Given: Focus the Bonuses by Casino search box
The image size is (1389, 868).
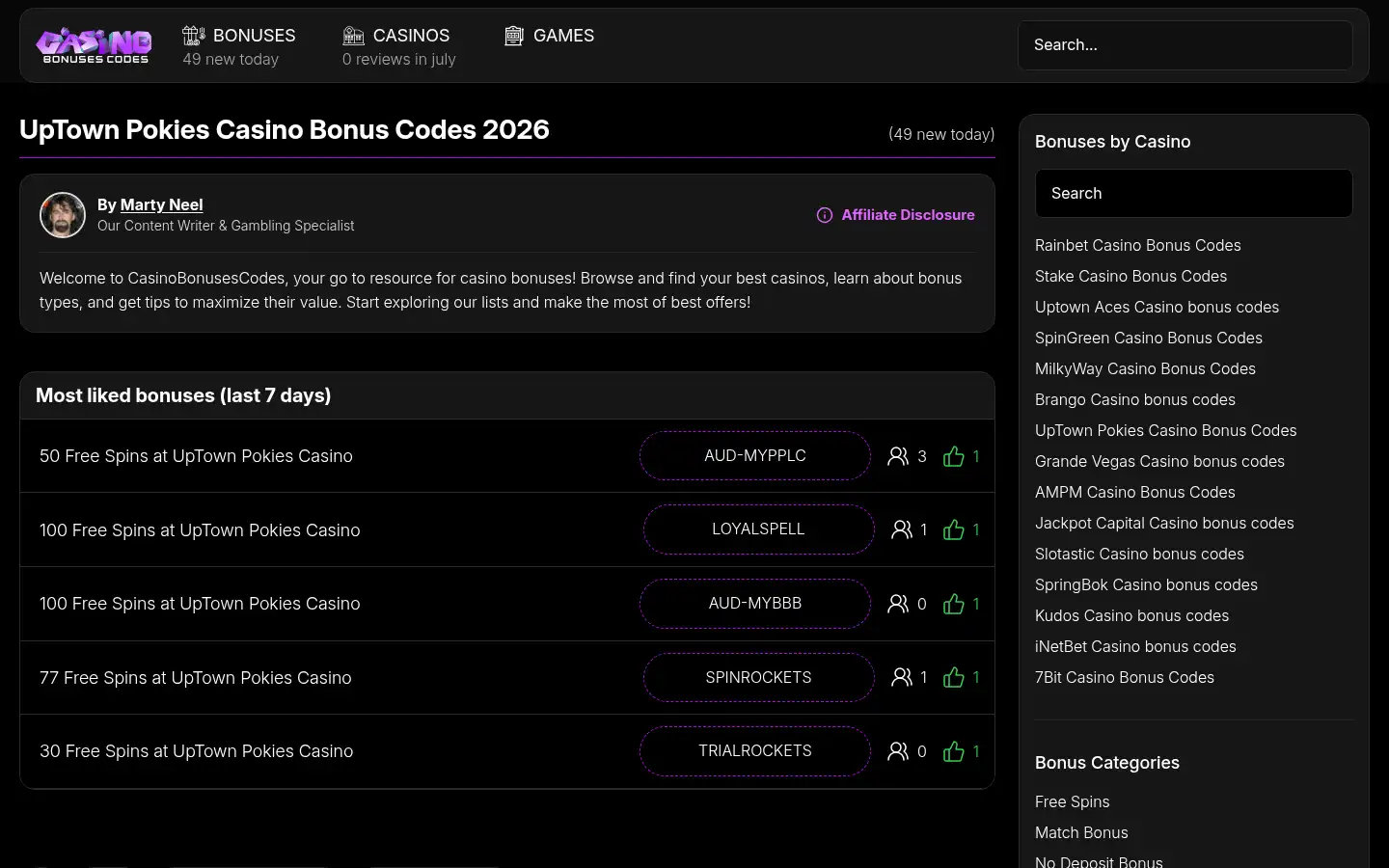Looking at the screenshot, I should [x=1194, y=194].
